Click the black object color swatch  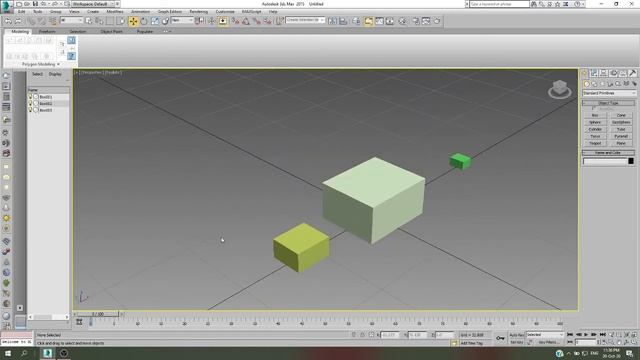(631, 161)
